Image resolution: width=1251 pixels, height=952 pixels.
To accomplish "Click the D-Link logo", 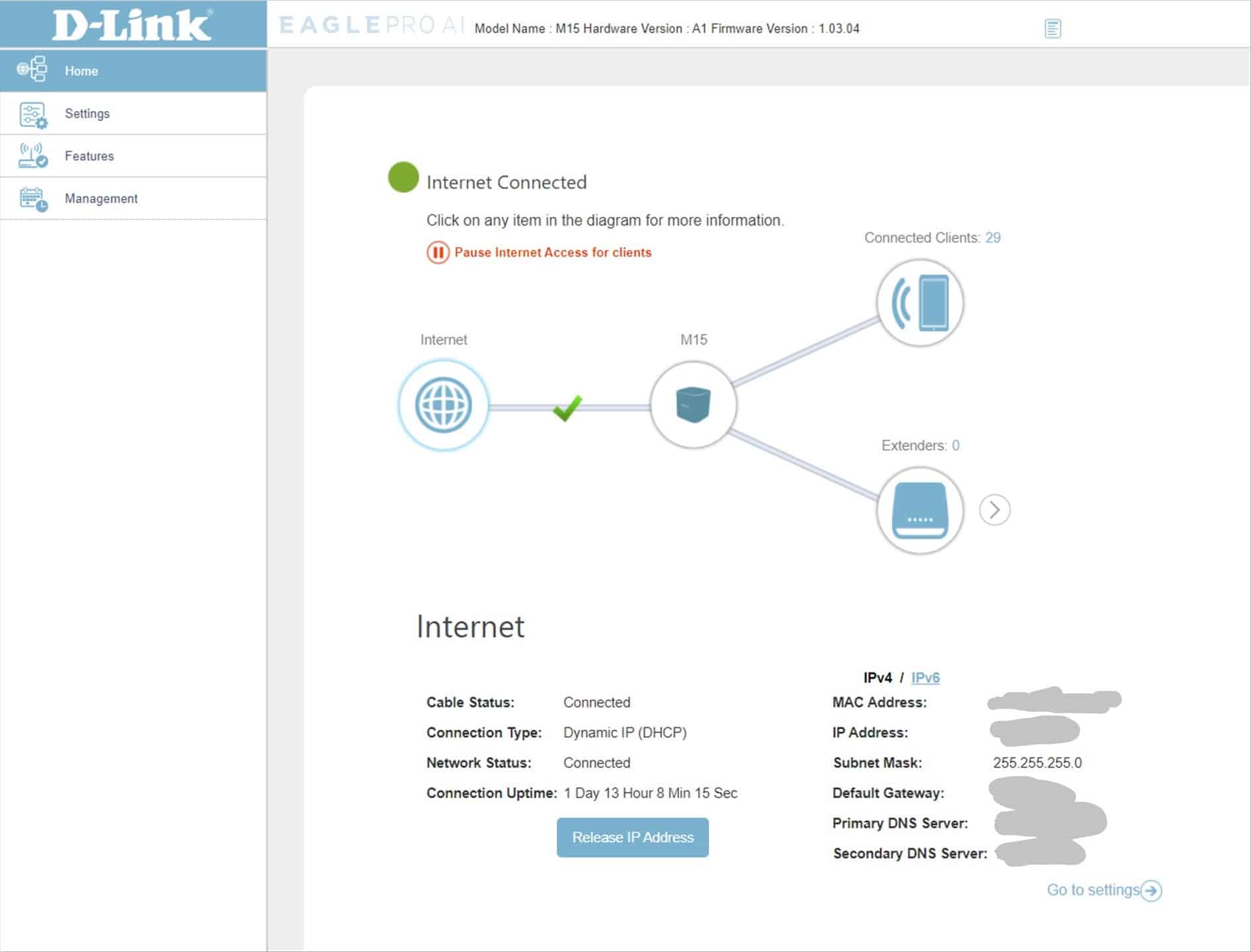I will click(132, 25).
